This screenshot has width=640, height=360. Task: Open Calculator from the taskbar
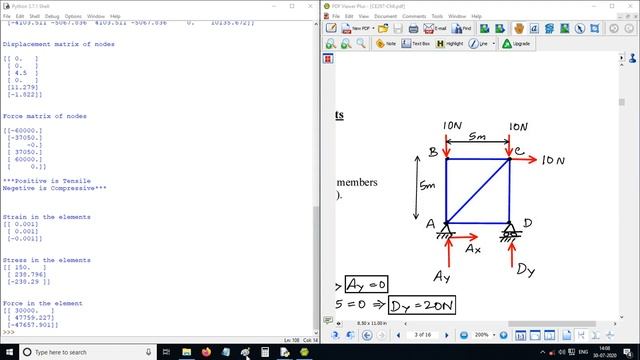(x=265, y=352)
